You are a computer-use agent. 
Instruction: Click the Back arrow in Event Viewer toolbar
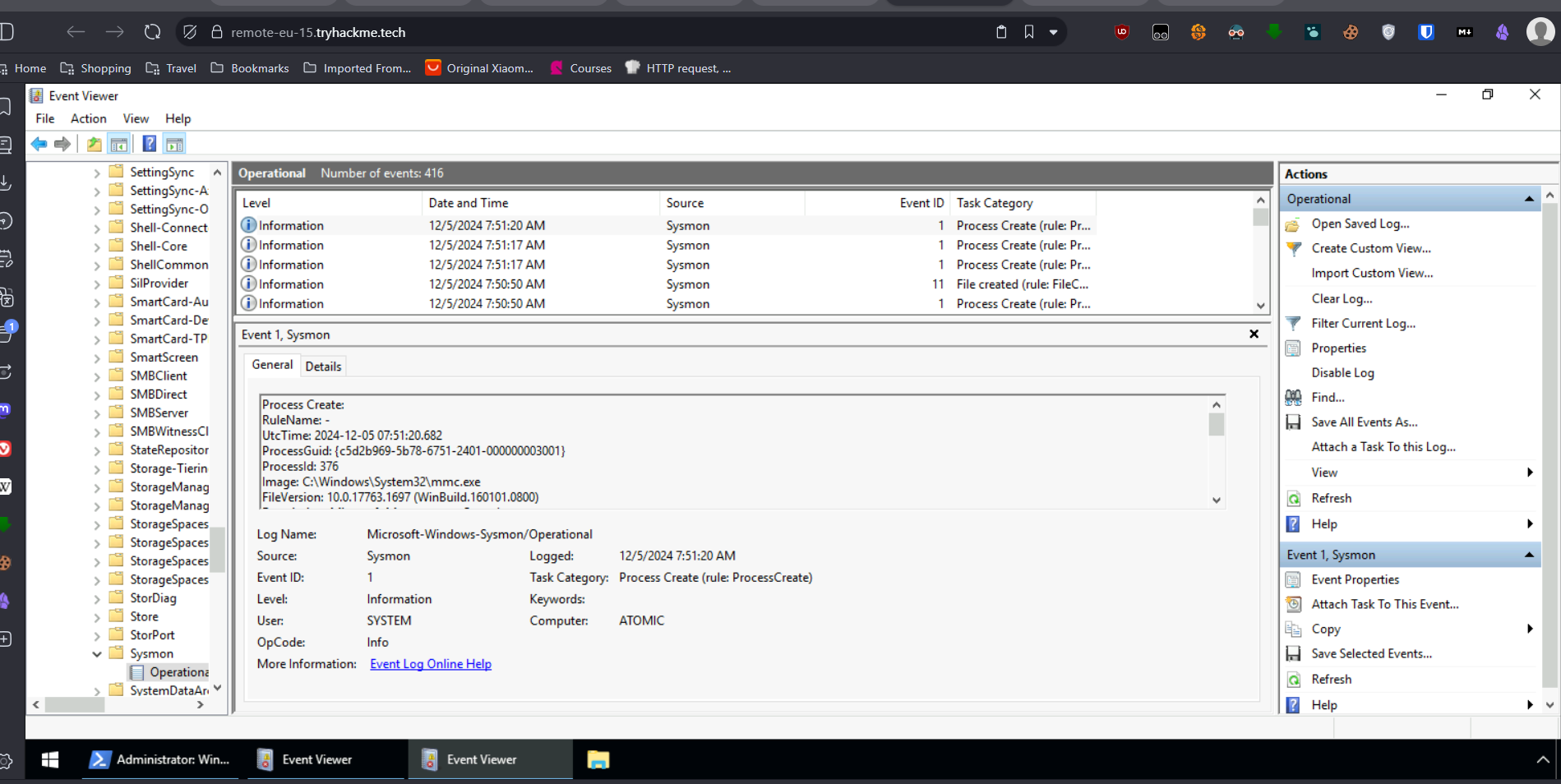click(39, 144)
